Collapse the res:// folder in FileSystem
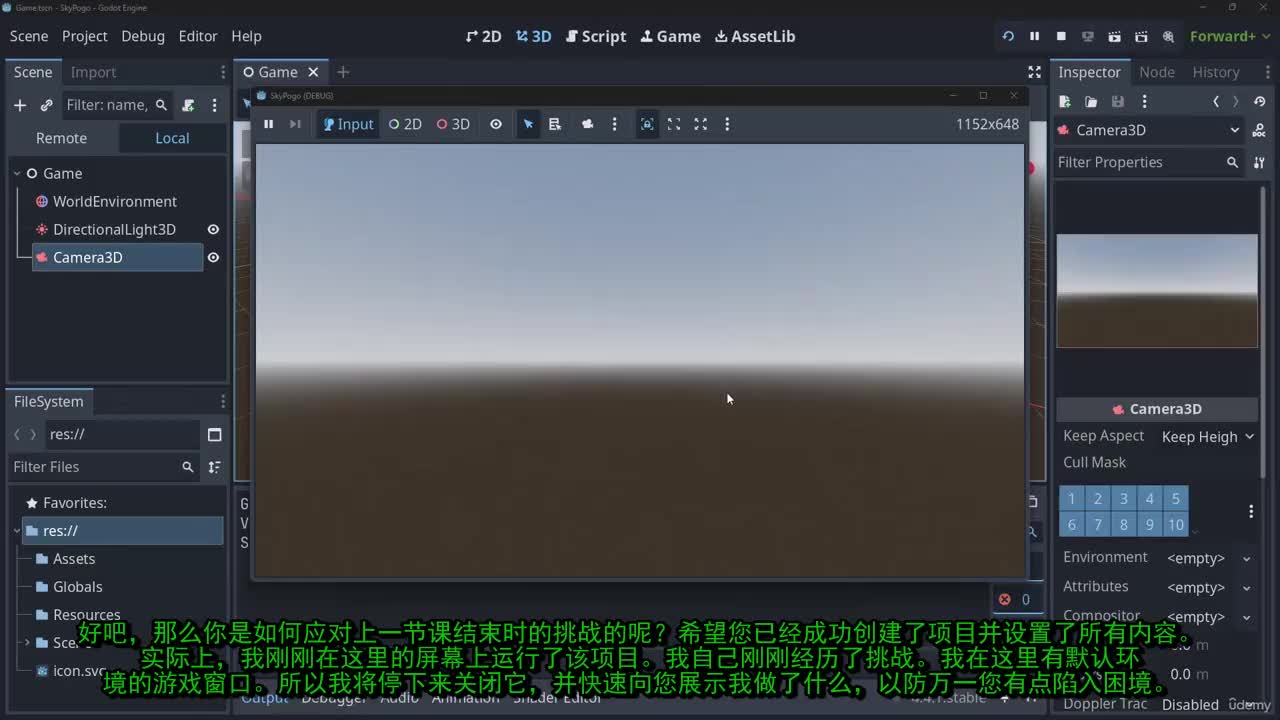Screen dimensions: 1280x720 [x=17, y=531]
